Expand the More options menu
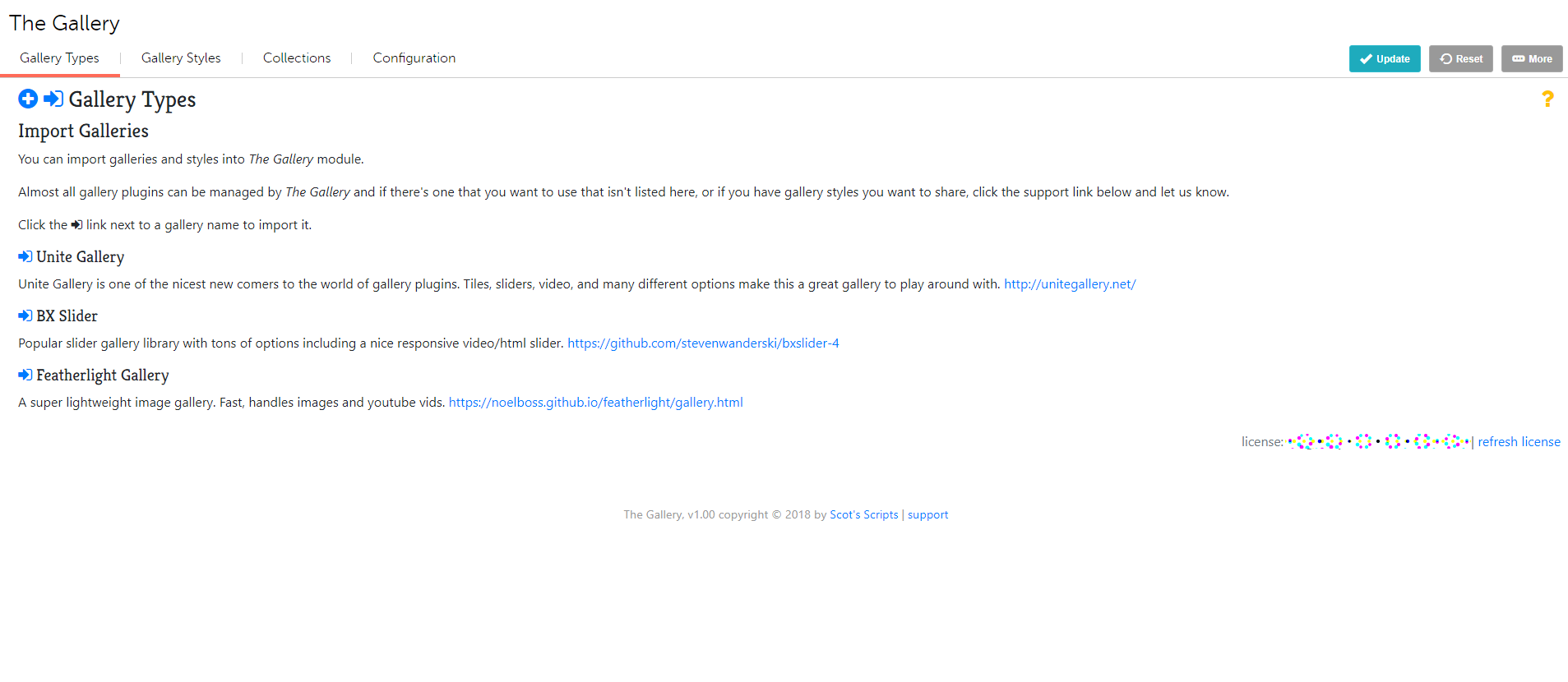This screenshot has height=682, width=1568. coord(1531,59)
